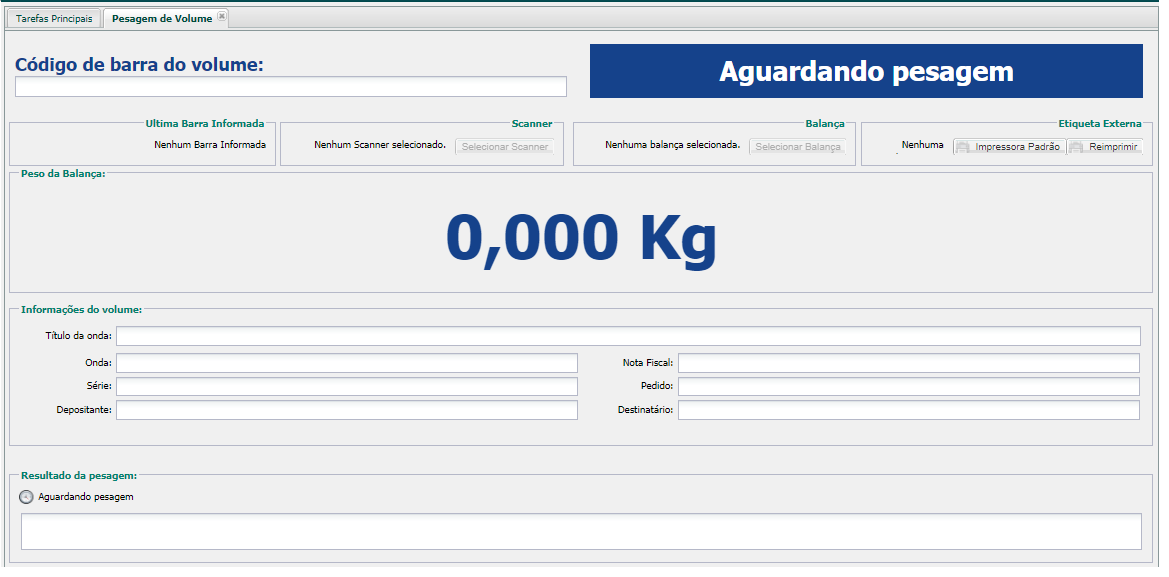Click the 'Ultima Barra Informada' group label
Screen dimensions: 1169x577
205,124
